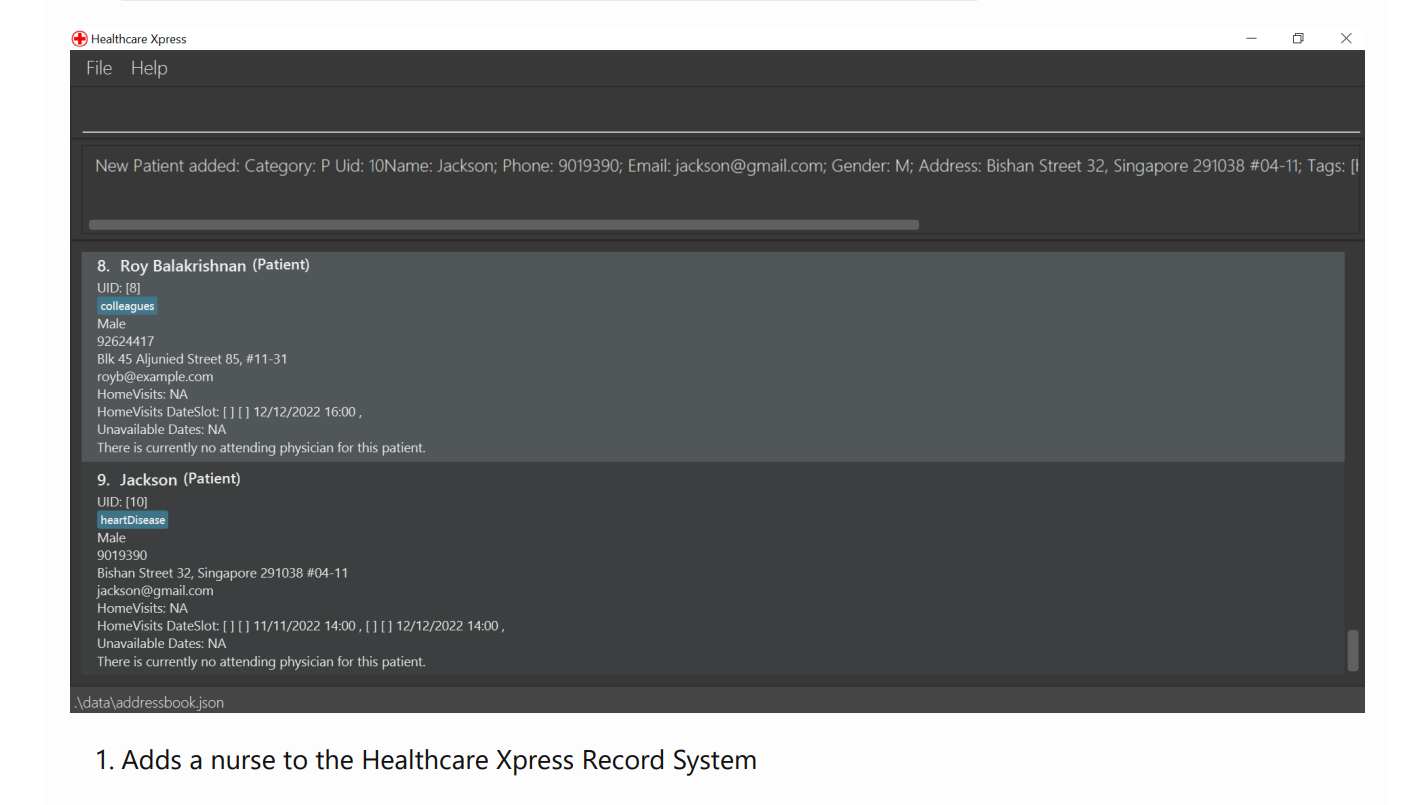The width and height of the screenshot is (1408, 805).
Task: Open the Help menu
Action: click(149, 68)
